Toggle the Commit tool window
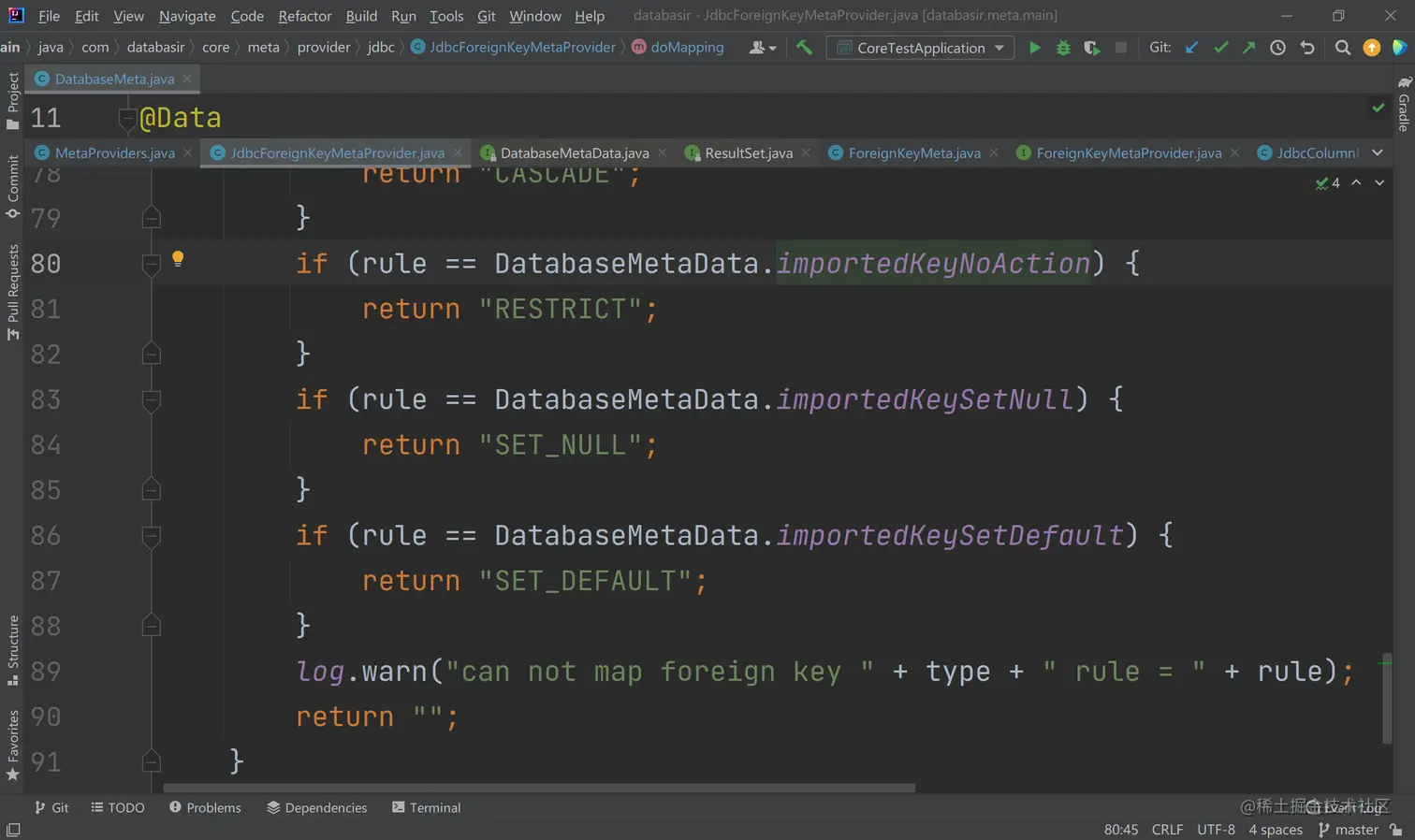The image size is (1415, 840). point(12,186)
